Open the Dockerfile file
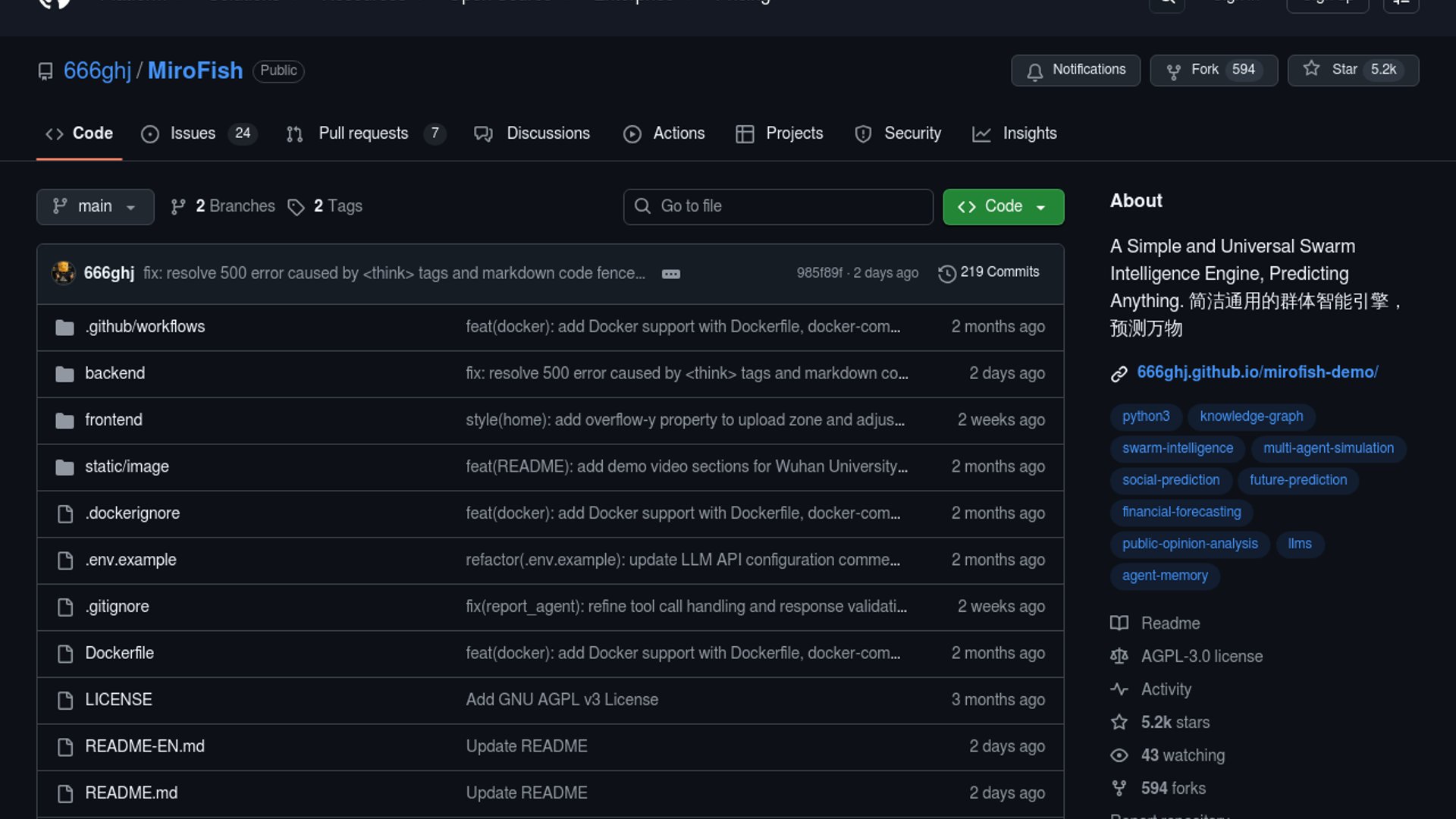1456x819 pixels. (x=119, y=653)
